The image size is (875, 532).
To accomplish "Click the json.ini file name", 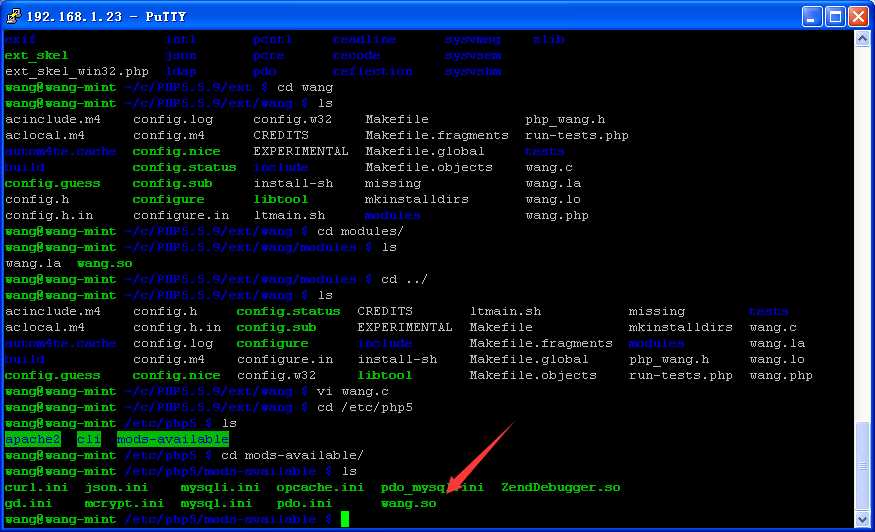I will [116, 487].
